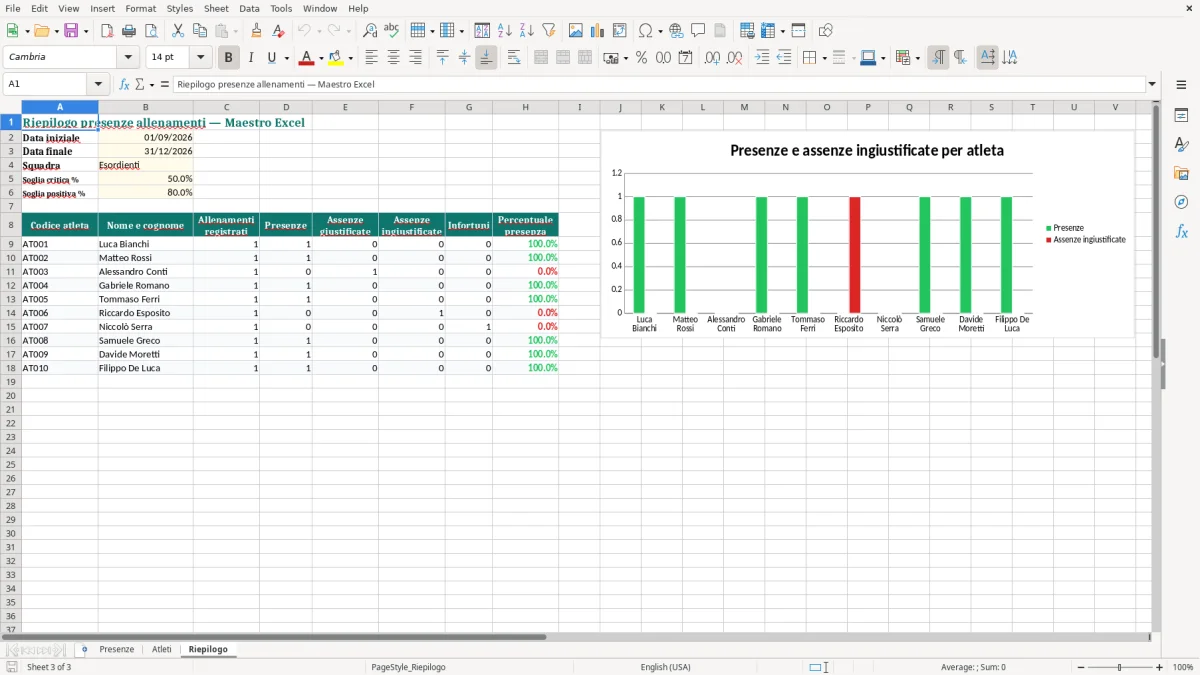Open sidebar Navigator deck
Image resolution: width=1200 pixels, height=675 pixels.
pos(1181,202)
